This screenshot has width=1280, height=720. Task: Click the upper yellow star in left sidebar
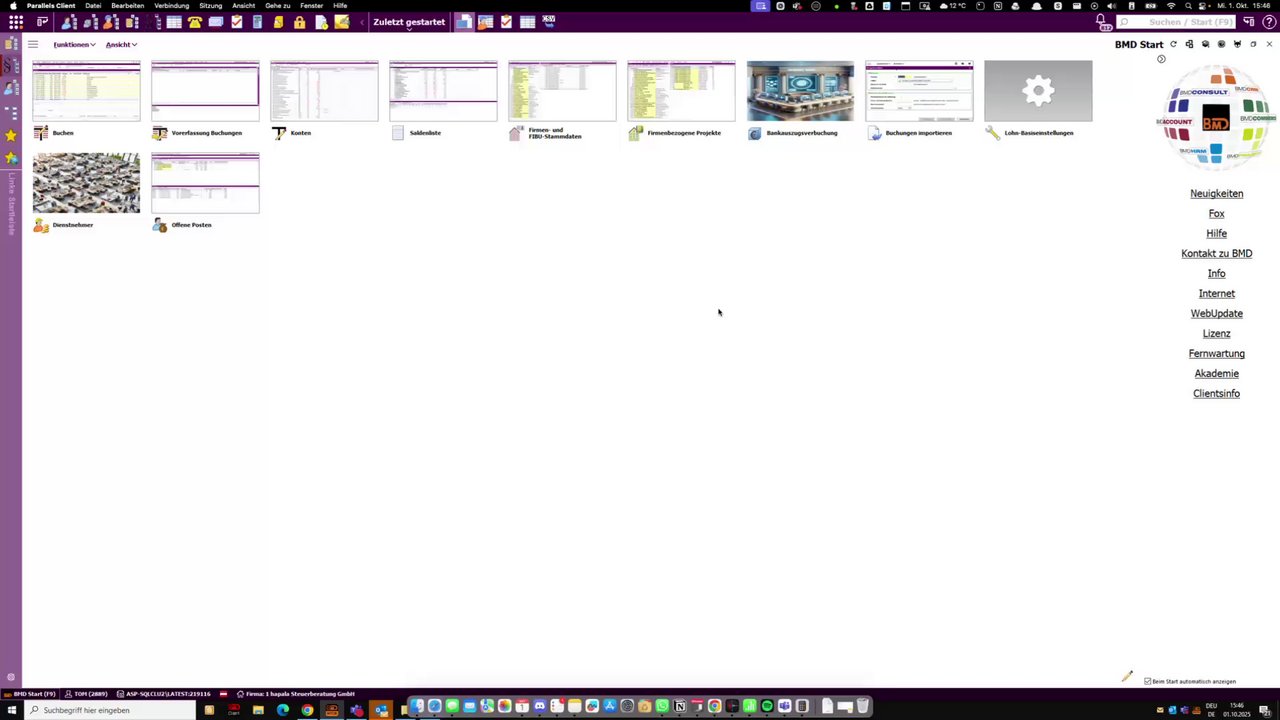pyautogui.click(x=11, y=135)
